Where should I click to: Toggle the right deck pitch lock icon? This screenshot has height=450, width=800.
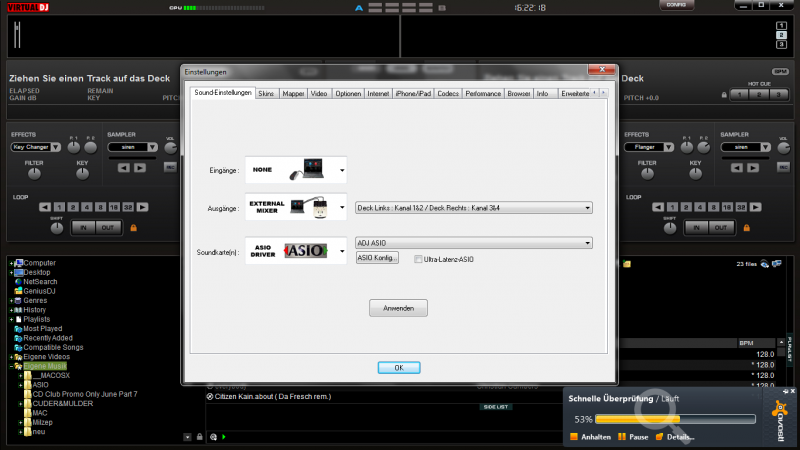point(724,95)
